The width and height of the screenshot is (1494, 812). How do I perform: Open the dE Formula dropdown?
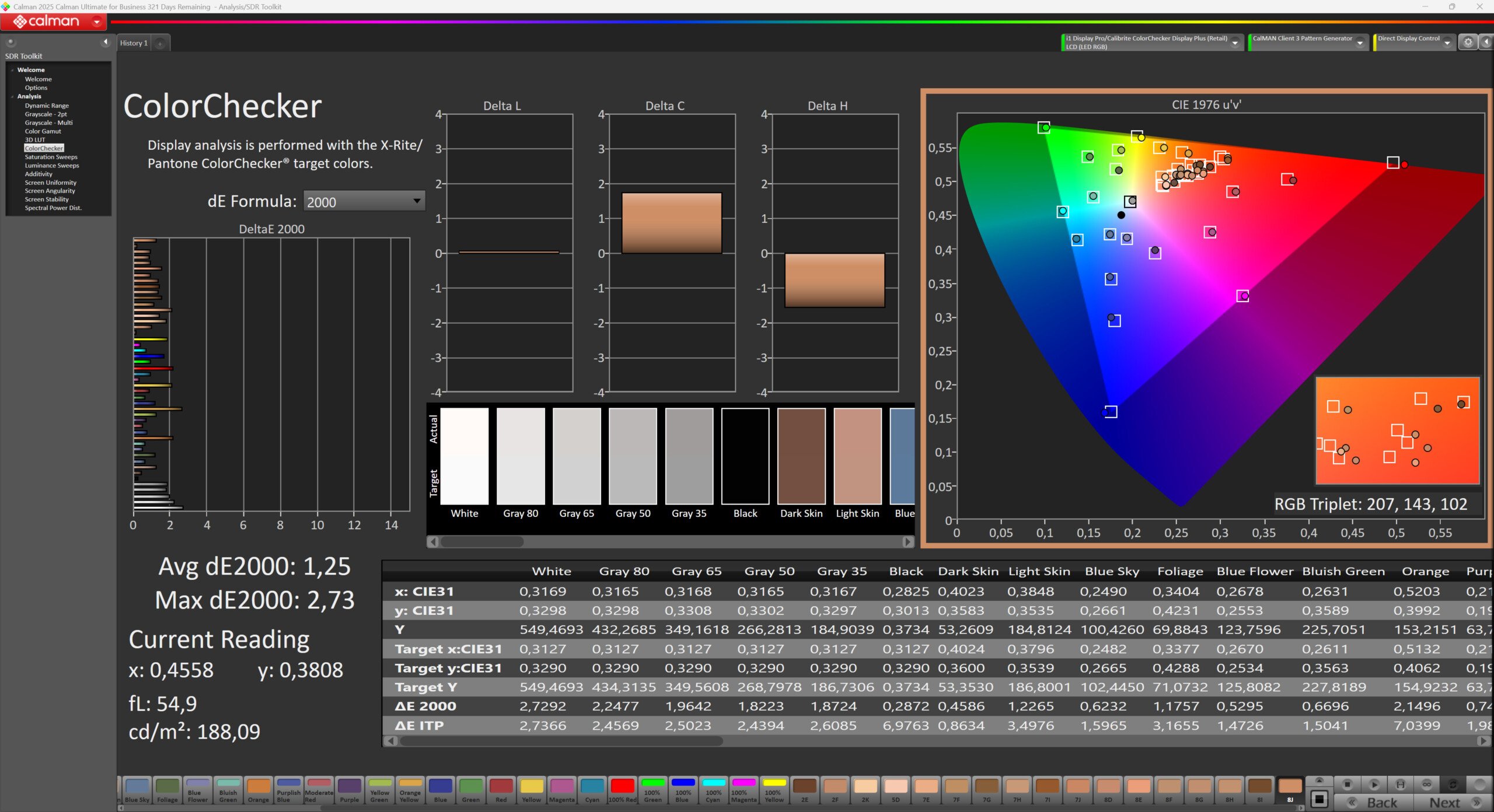tap(364, 201)
